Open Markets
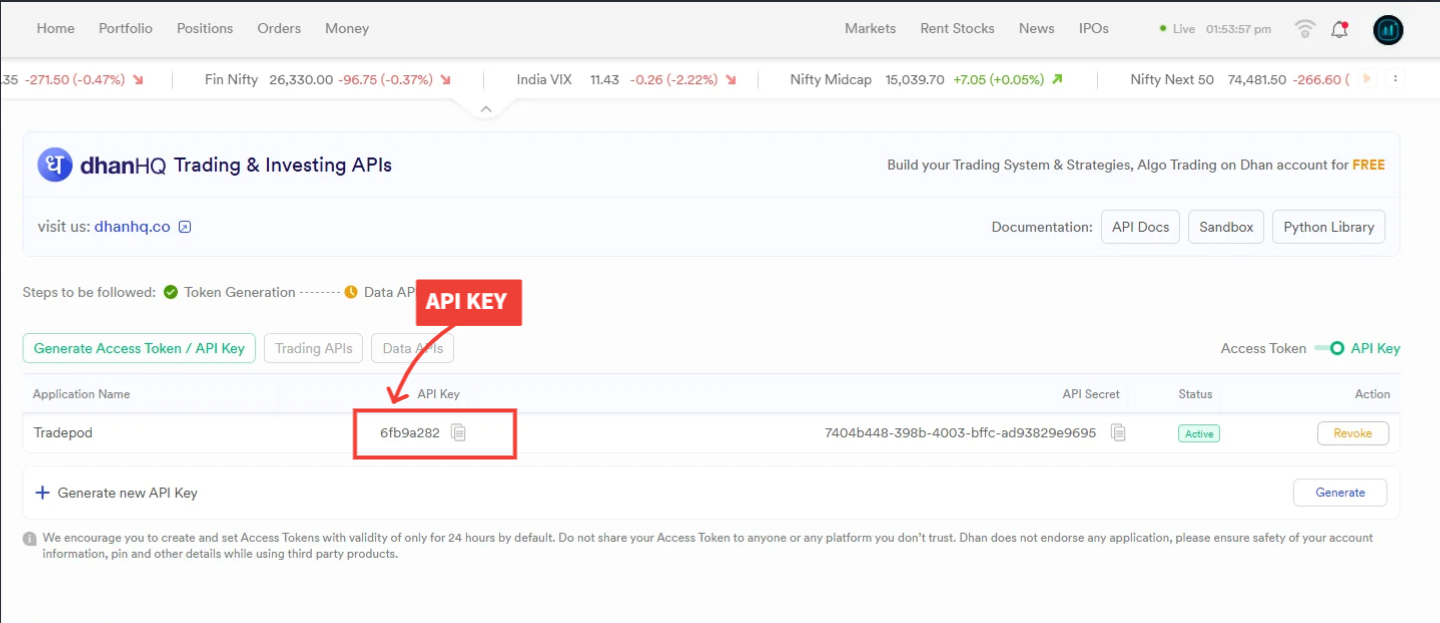1440x623 pixels. 870,29
